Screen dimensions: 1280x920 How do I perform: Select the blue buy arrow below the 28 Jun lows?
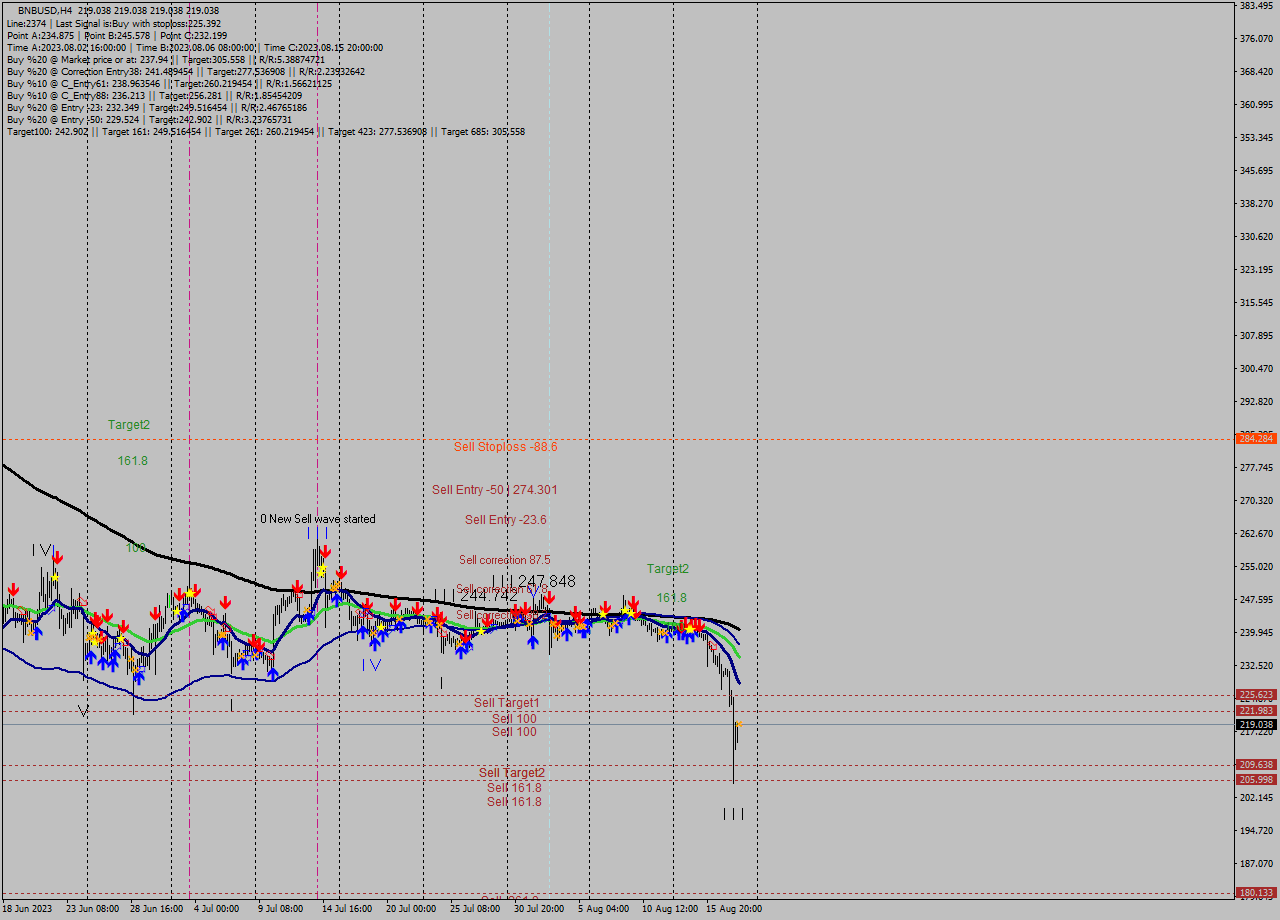point(139,678)
